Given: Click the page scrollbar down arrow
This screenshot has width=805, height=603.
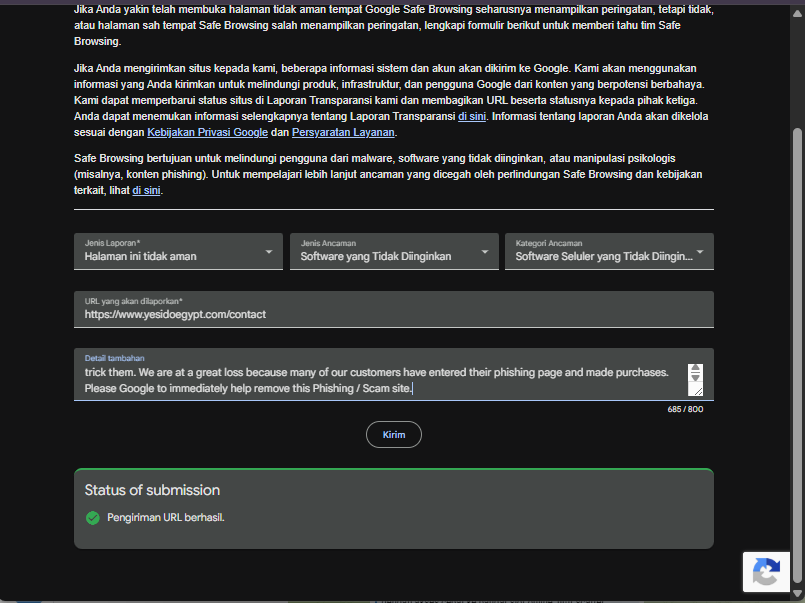Looking at the screenshot, I should pyautogui.click(x=797, y=594).
